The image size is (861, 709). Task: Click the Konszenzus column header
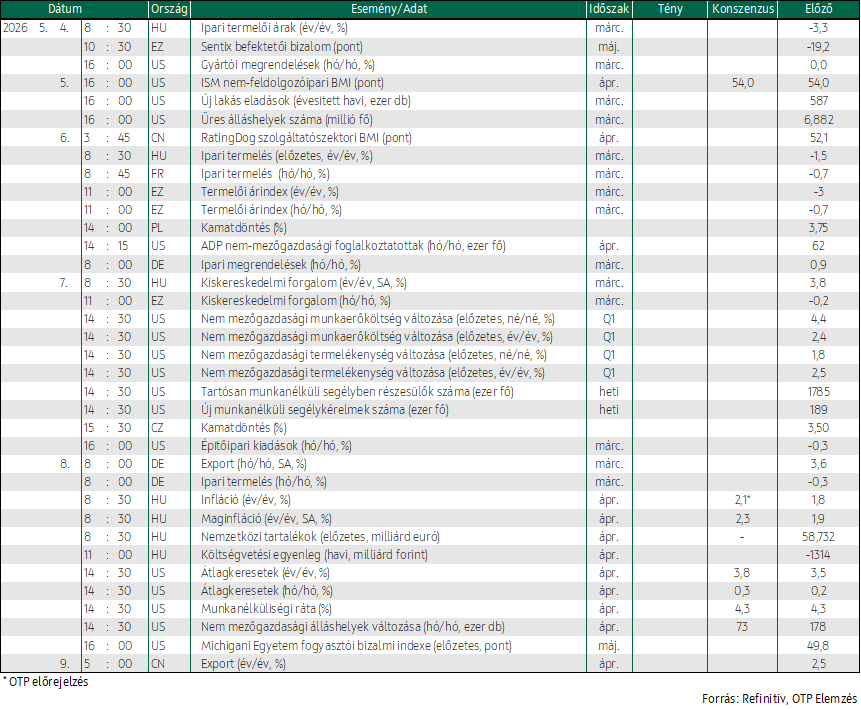[742, 9]
